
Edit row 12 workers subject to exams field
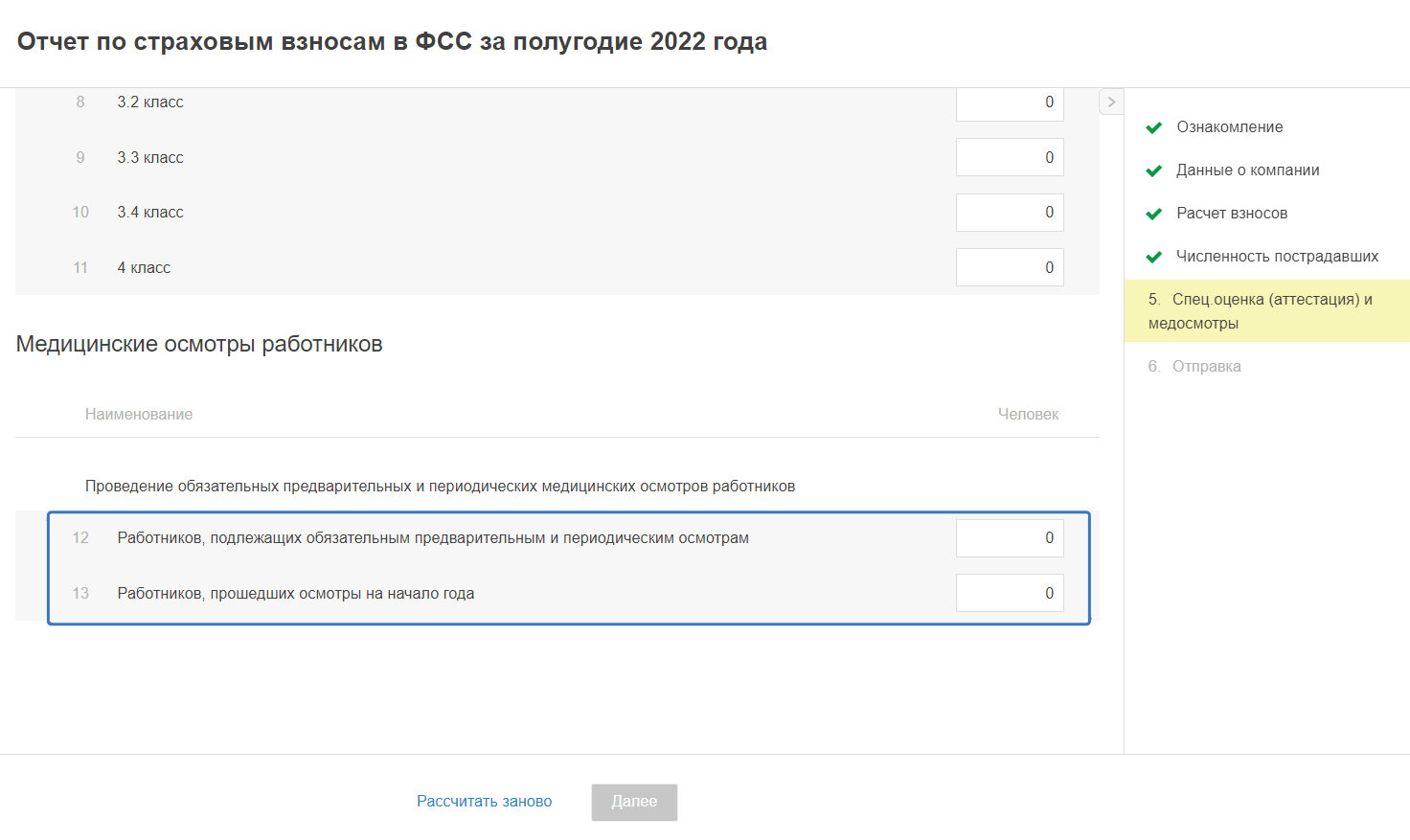coord(1010,538)
